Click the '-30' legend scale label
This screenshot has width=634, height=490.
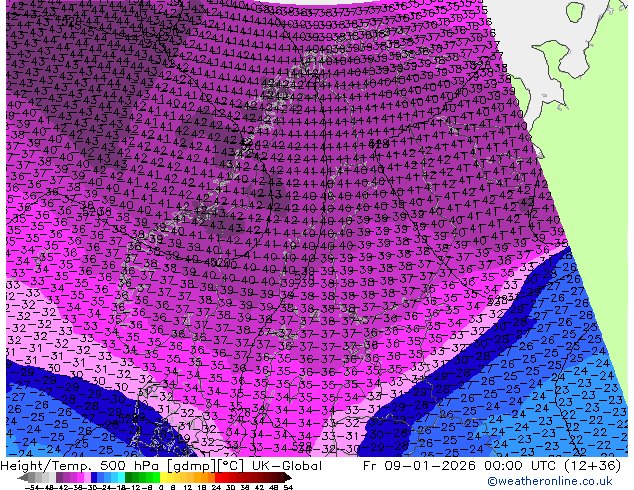pos(90,487)
